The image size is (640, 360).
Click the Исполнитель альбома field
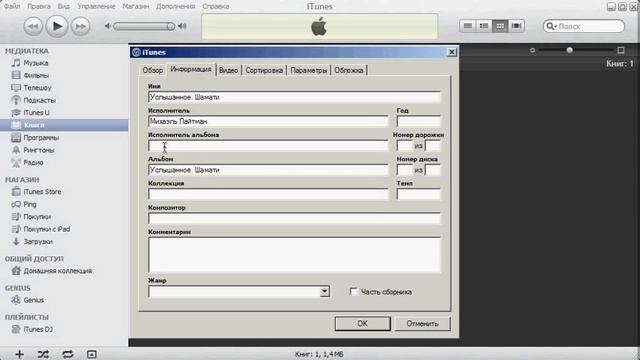pos(268,146)
